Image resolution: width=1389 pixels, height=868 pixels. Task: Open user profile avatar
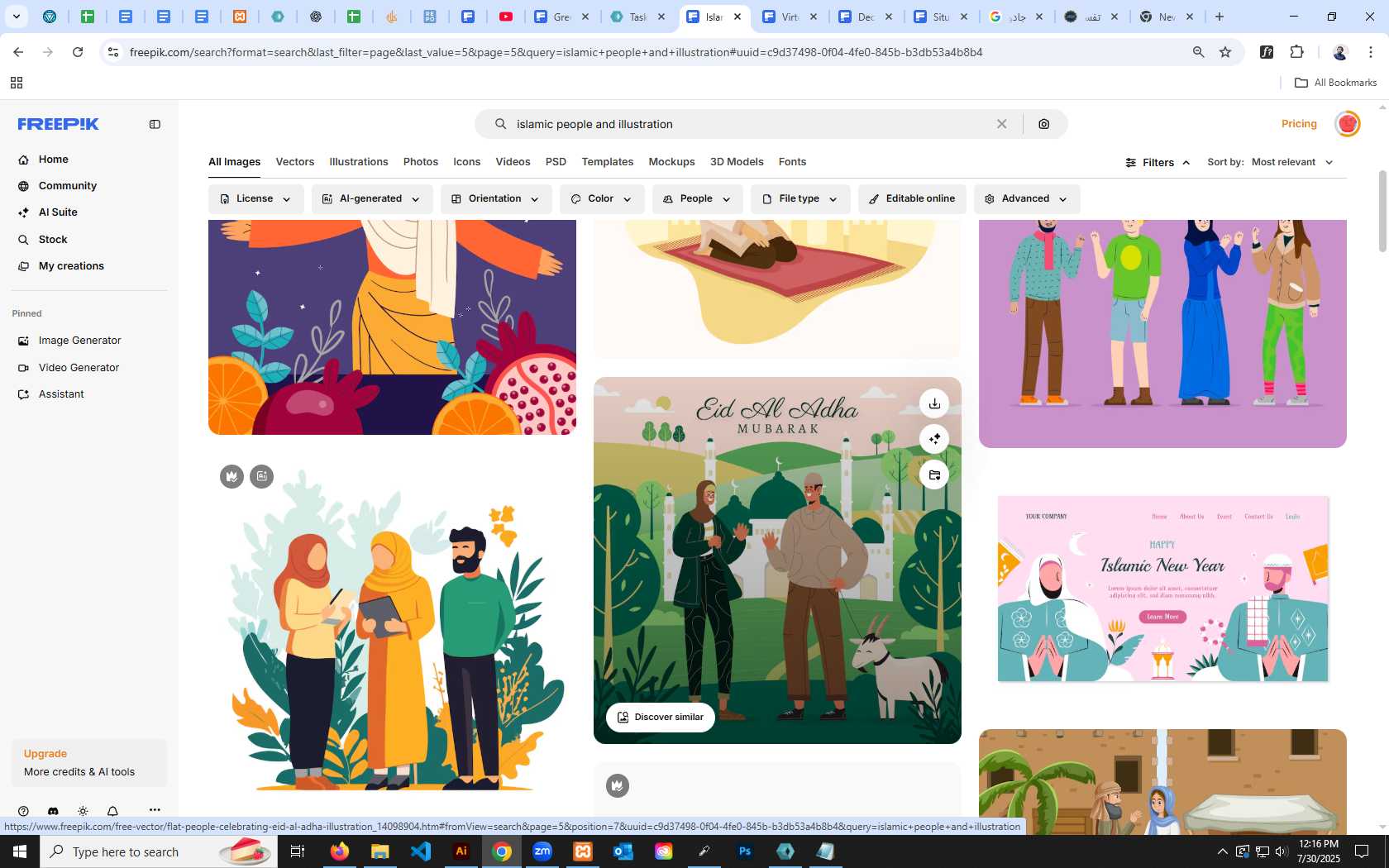click(x=1348, y=124)
